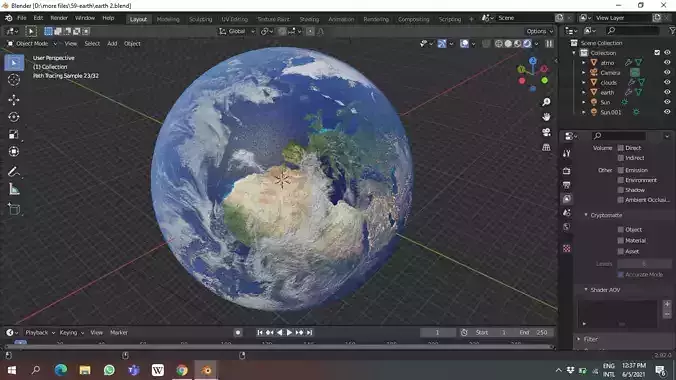Enable Volume Direct pass checkbox
Image resolution: width=676 pixels, height=380 pixels.
(620, 148)
